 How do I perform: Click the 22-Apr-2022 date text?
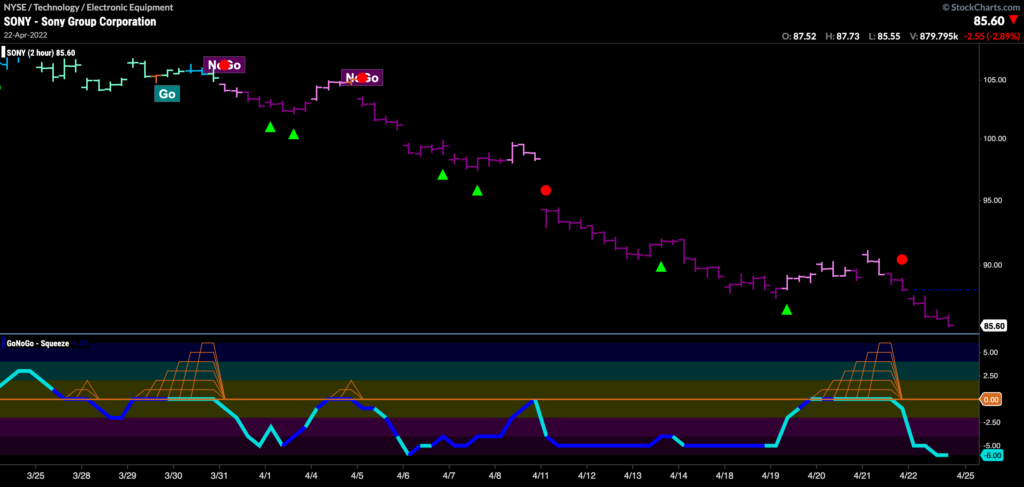pos(23,33)
